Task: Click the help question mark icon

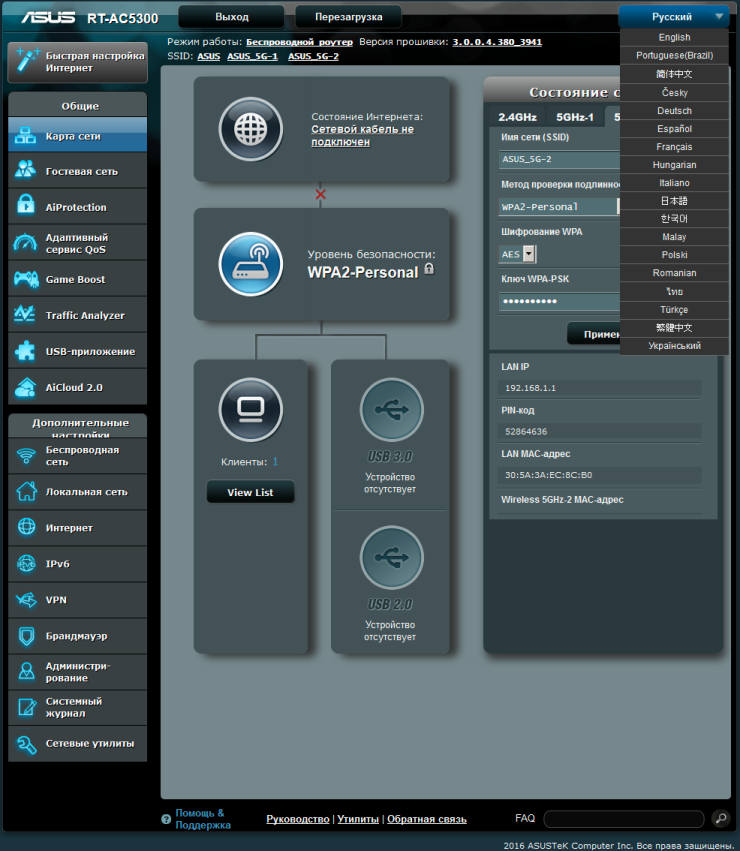Action: [x=166, y=819]
